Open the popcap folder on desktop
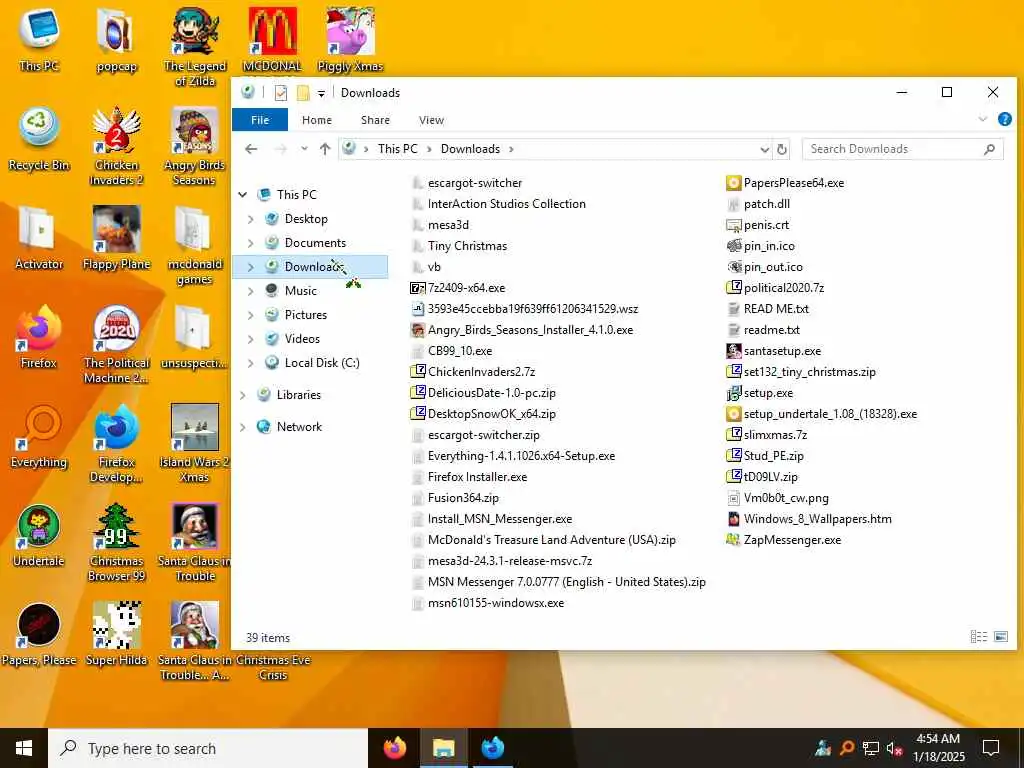Image resolution: width=1024 pixels, height=768 pixels. coord(116,40)
